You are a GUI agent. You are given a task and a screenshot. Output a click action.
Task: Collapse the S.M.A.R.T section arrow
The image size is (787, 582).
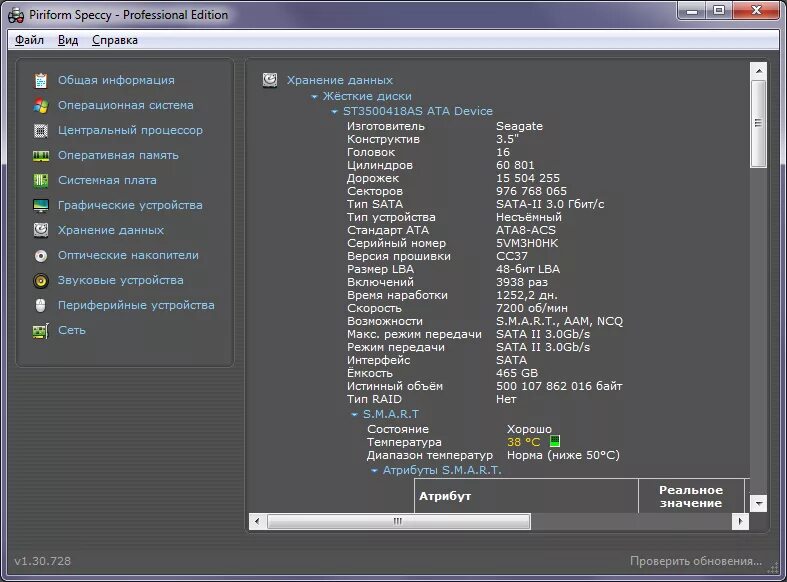pos(355,414)
